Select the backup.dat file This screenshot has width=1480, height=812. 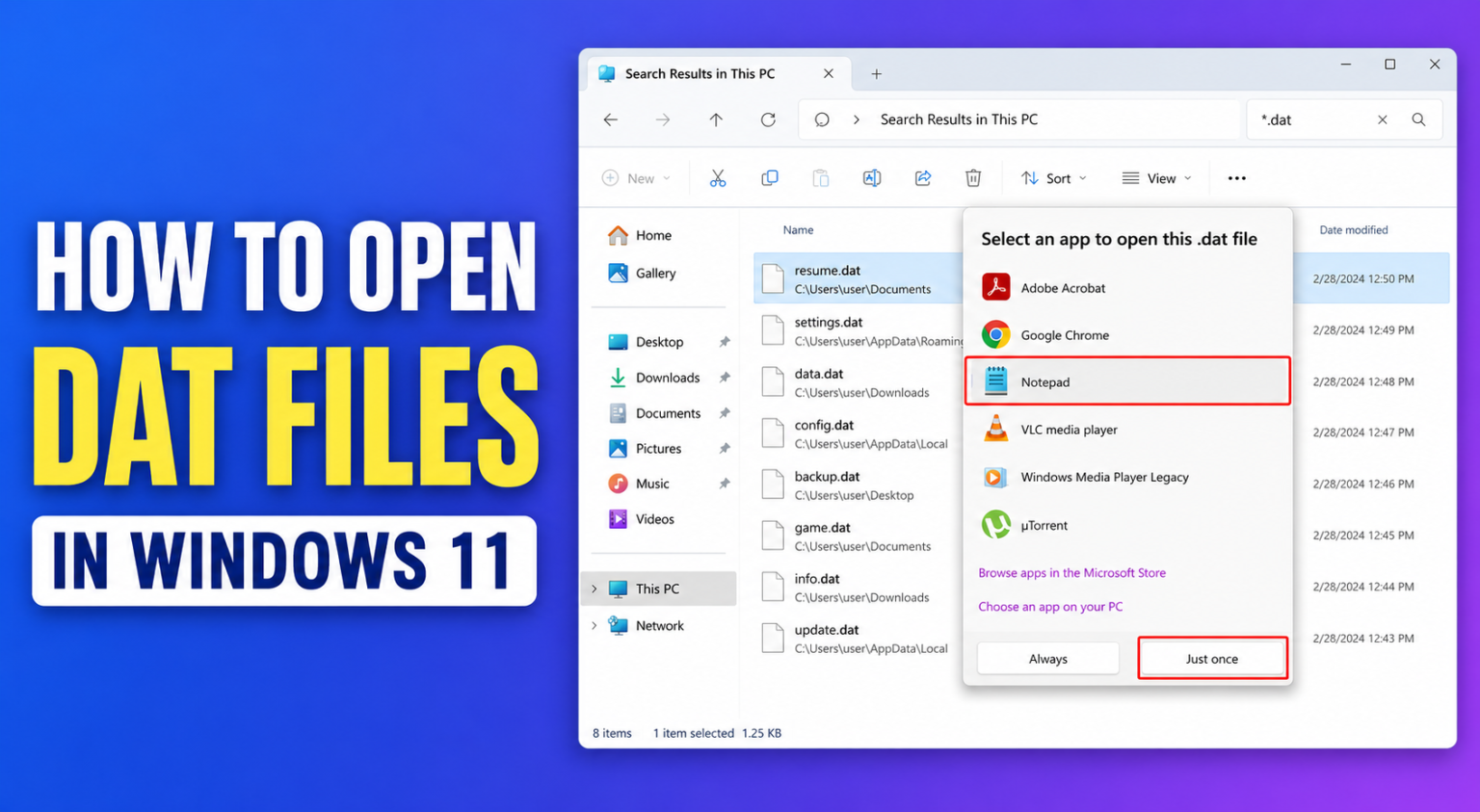point(859,485)
